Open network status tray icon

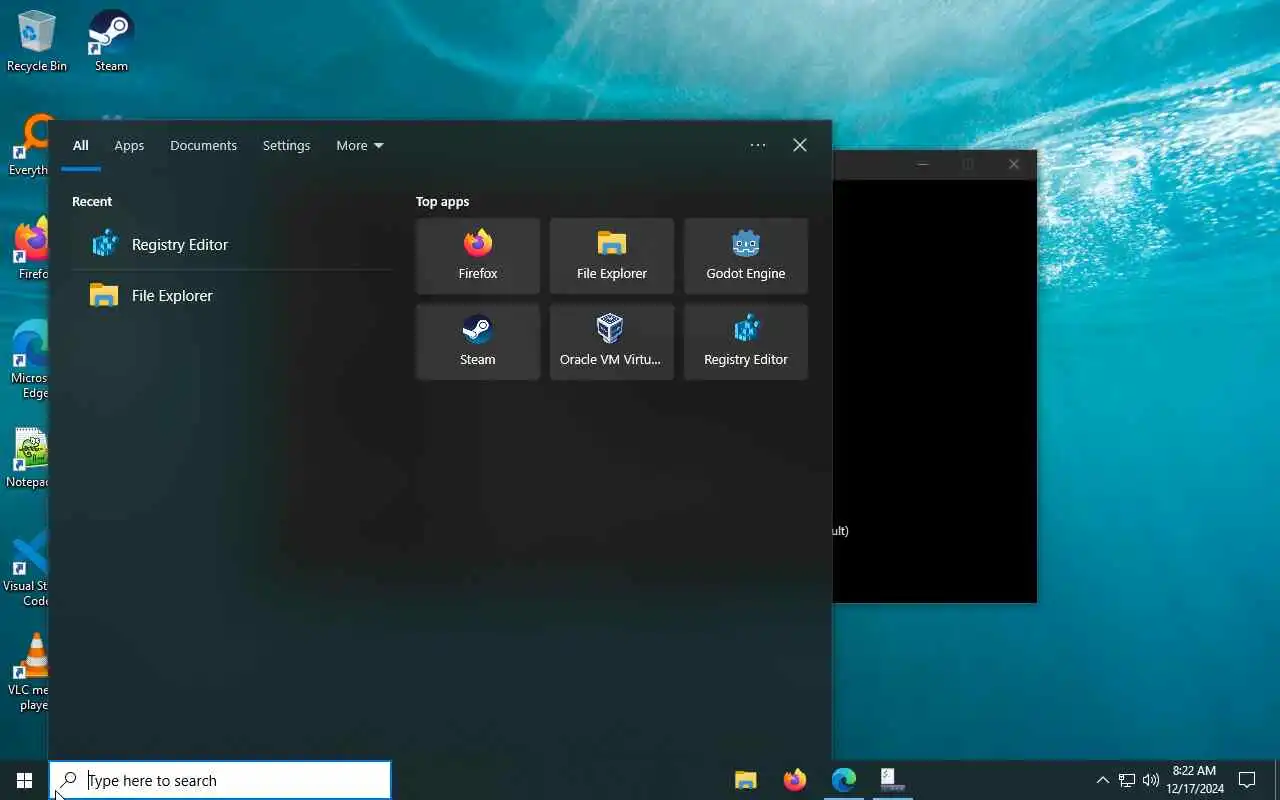point(1127,780)
